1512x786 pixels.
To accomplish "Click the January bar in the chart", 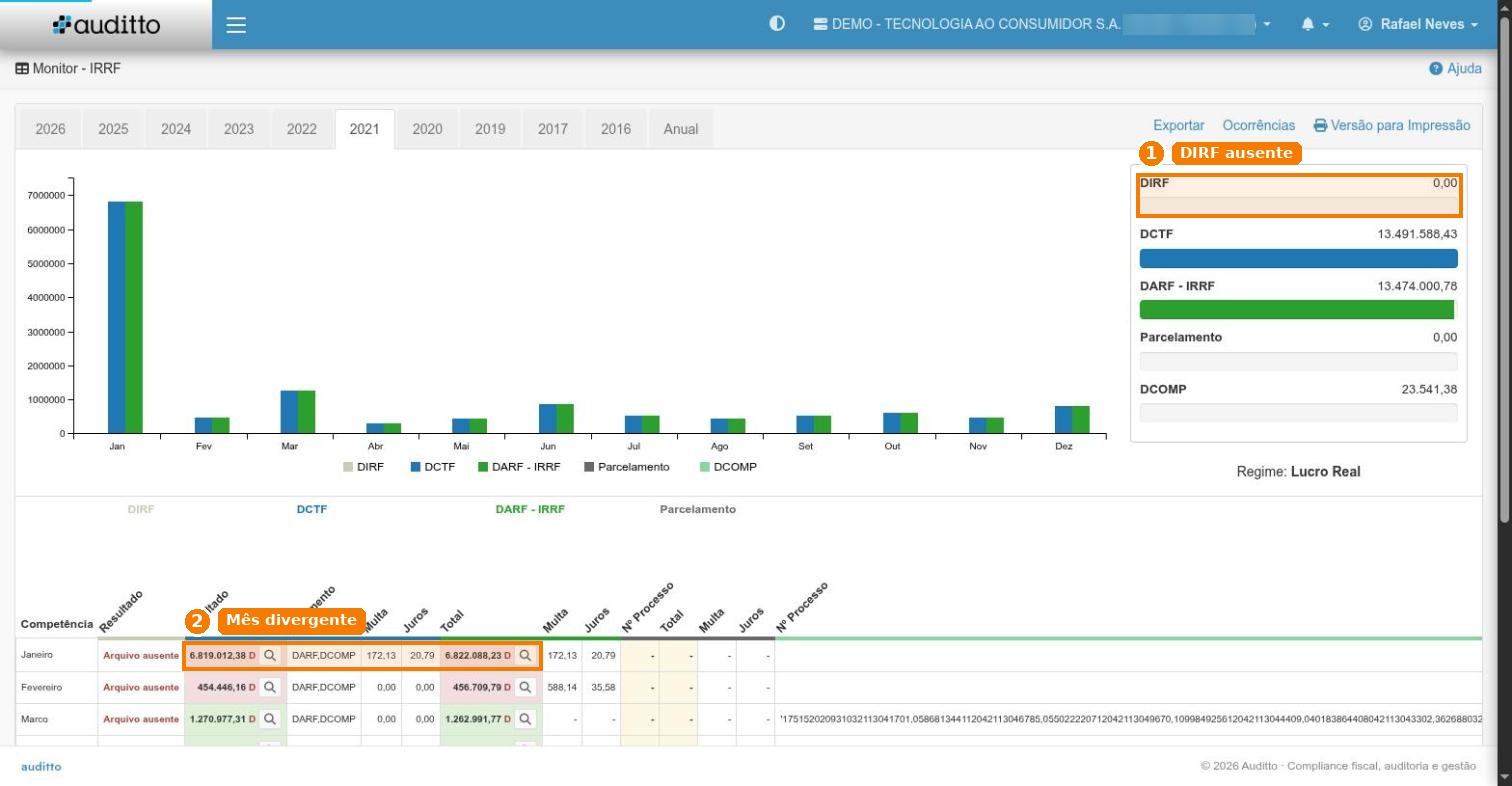I will tap(125, 317).
